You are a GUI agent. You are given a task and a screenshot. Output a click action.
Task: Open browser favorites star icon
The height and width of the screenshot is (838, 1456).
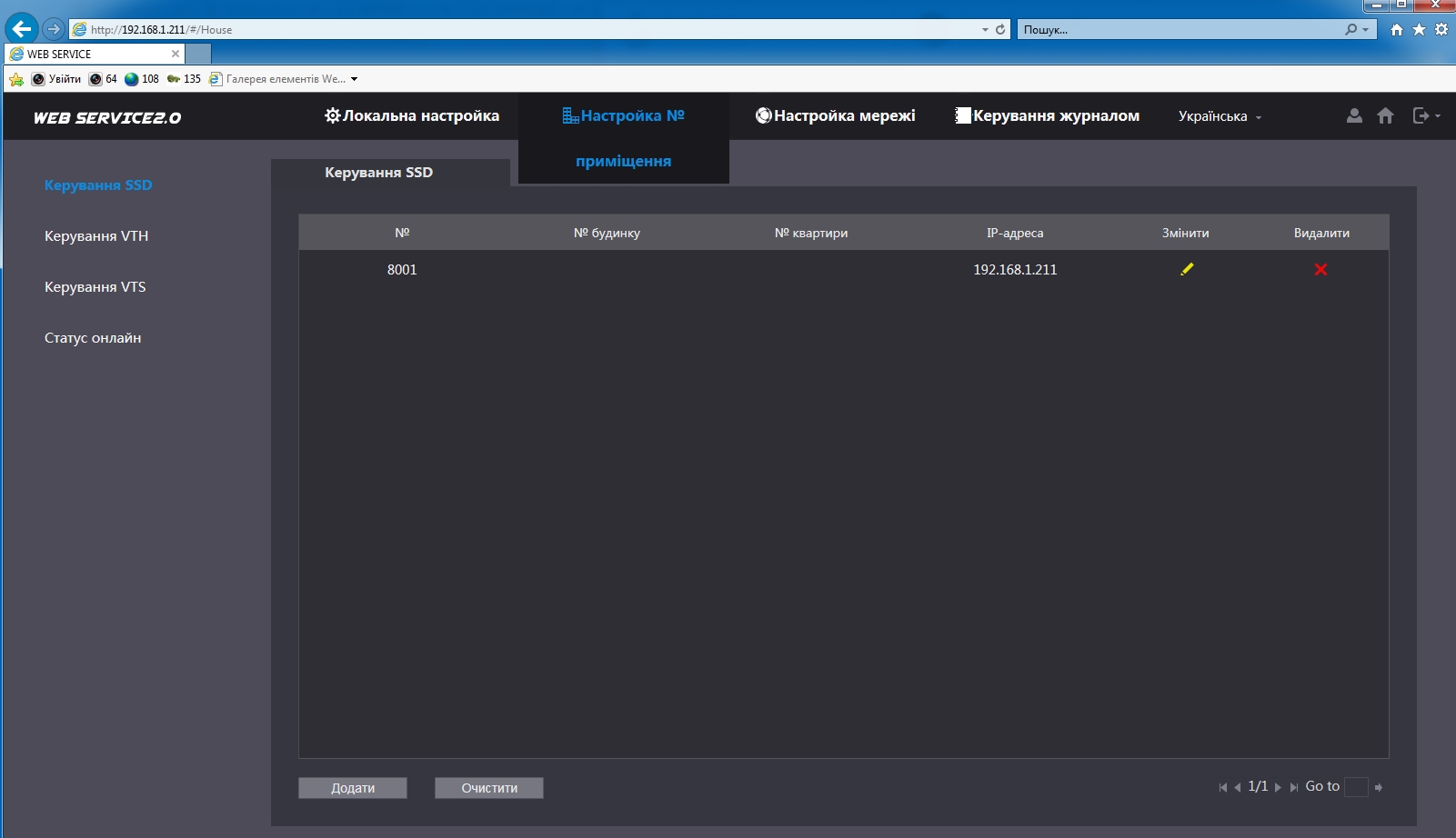pyautogui.click(x=1419, y=29)
